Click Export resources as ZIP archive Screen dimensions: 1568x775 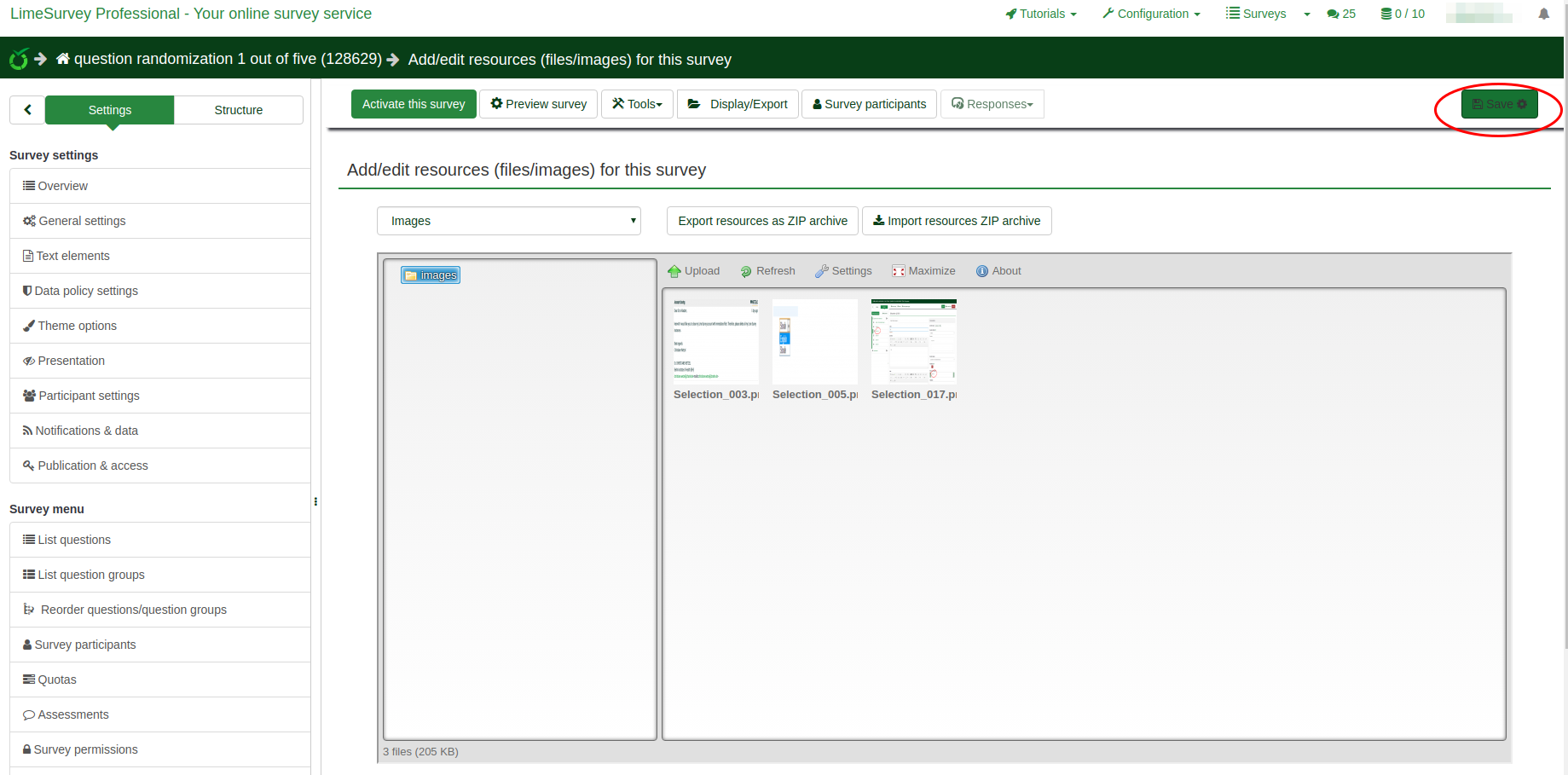[762, 221]
